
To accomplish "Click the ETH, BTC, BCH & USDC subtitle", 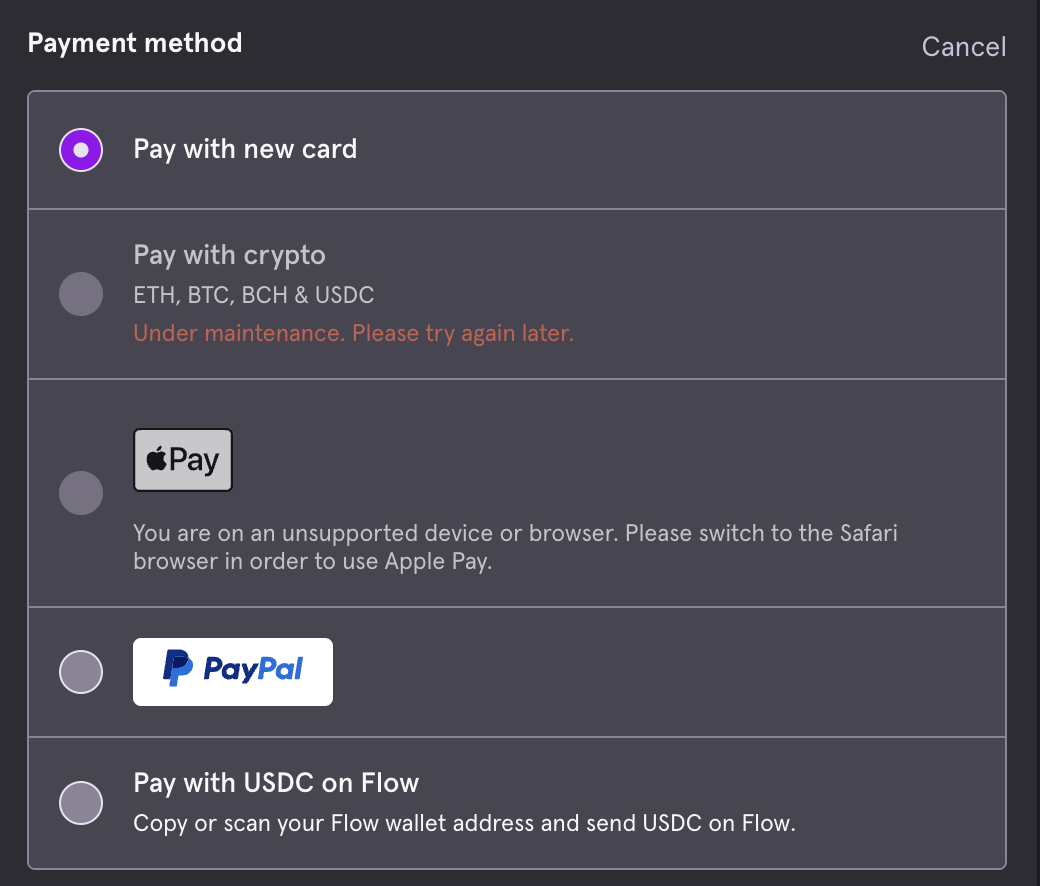I will (x=253, y=295).
